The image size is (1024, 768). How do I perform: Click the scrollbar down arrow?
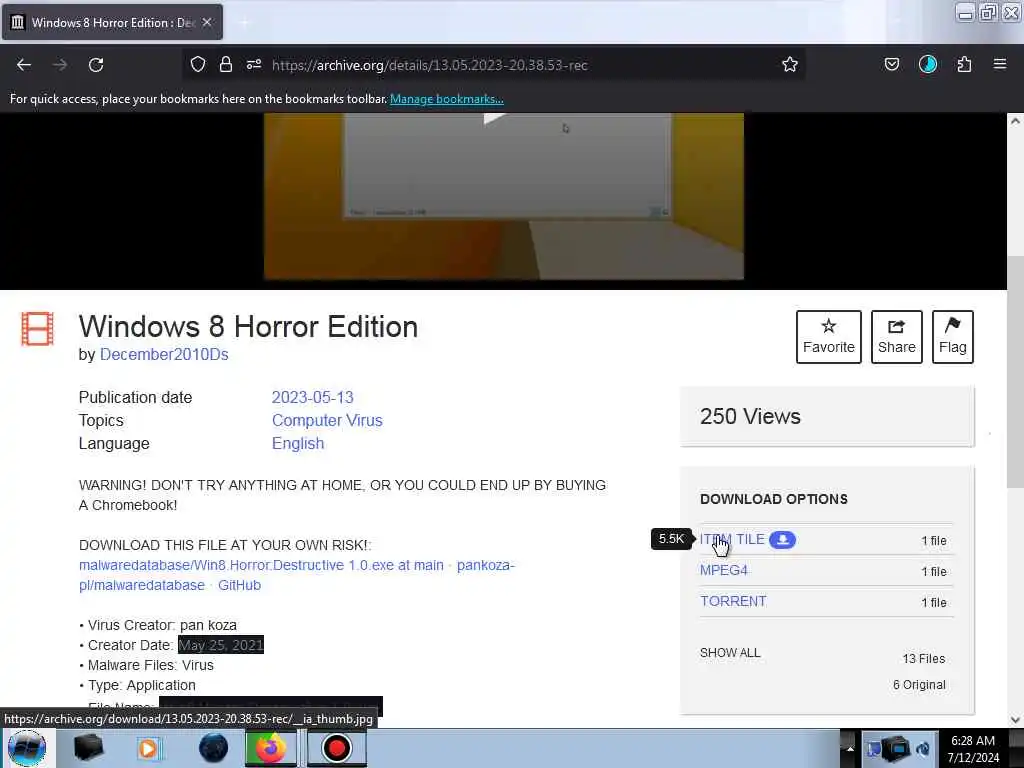(x=1015, y=720)
